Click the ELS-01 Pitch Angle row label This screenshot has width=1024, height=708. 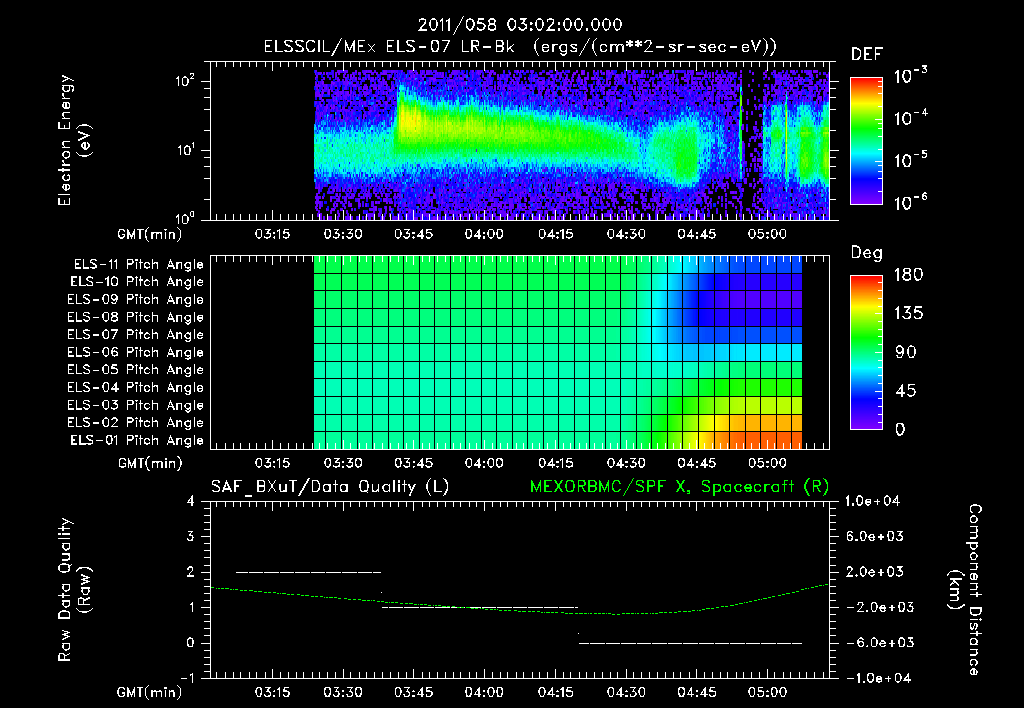coord(137,441)
